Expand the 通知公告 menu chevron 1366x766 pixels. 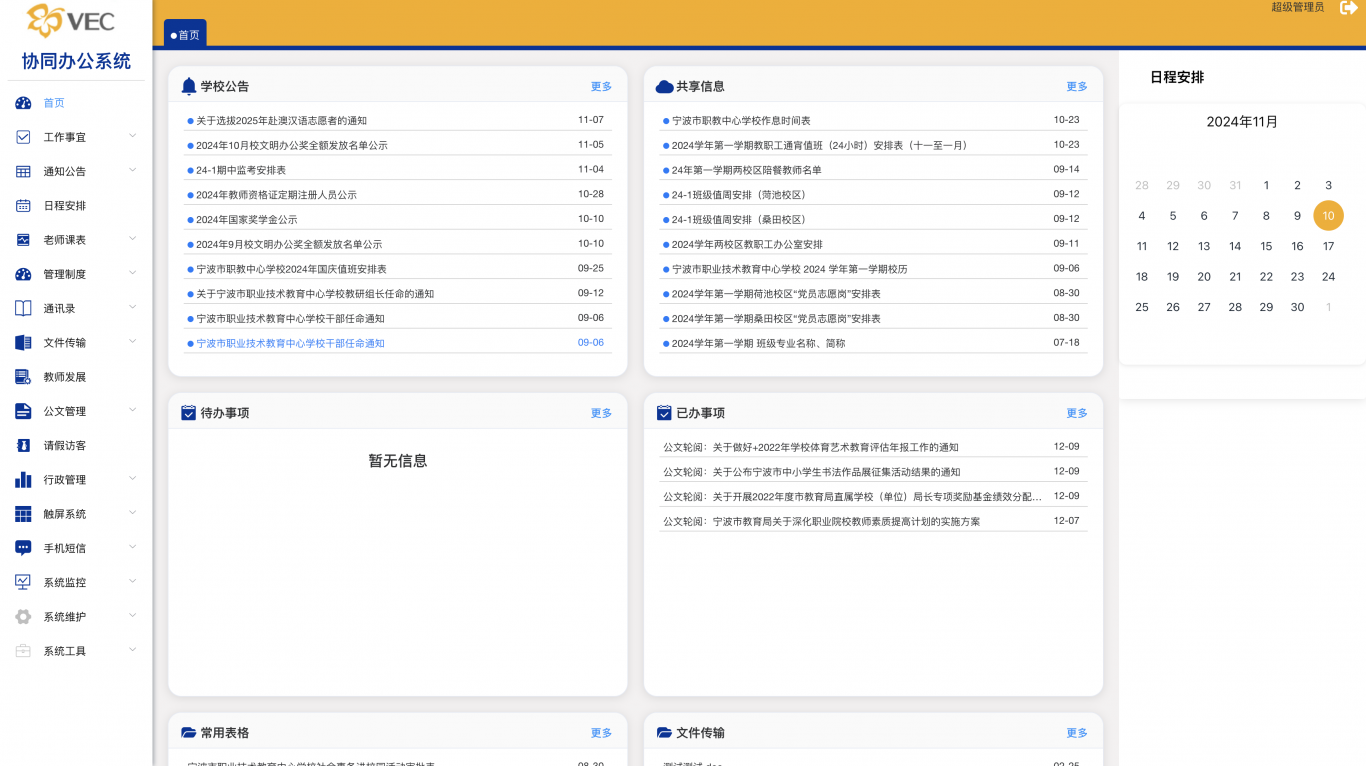(x=133, y=170)
